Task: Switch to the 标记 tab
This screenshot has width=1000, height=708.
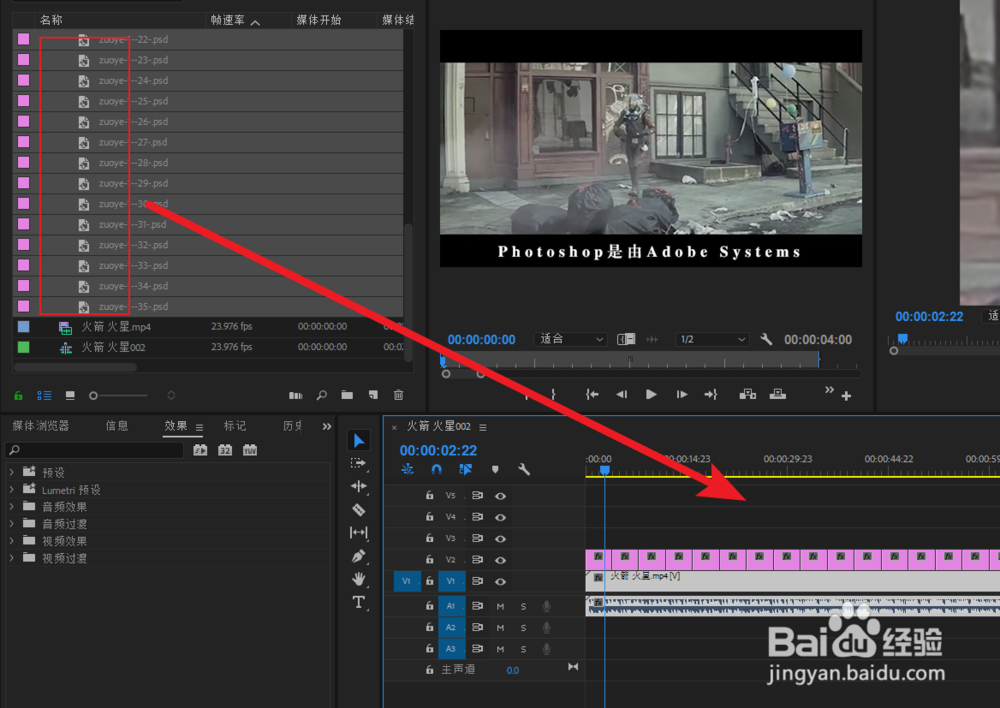Action: click(235, 425)
